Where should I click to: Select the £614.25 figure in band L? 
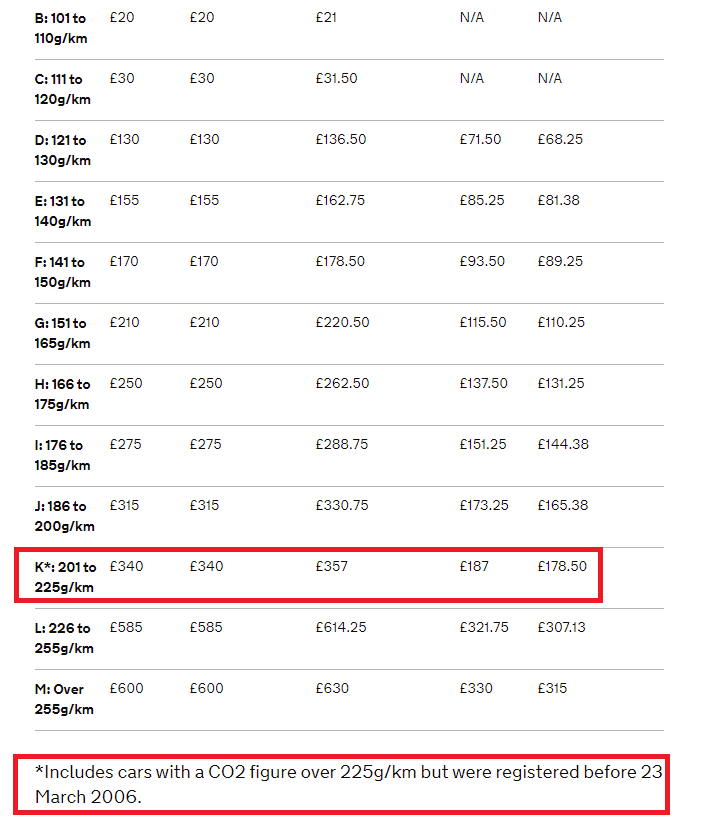(x=341, y=627)
